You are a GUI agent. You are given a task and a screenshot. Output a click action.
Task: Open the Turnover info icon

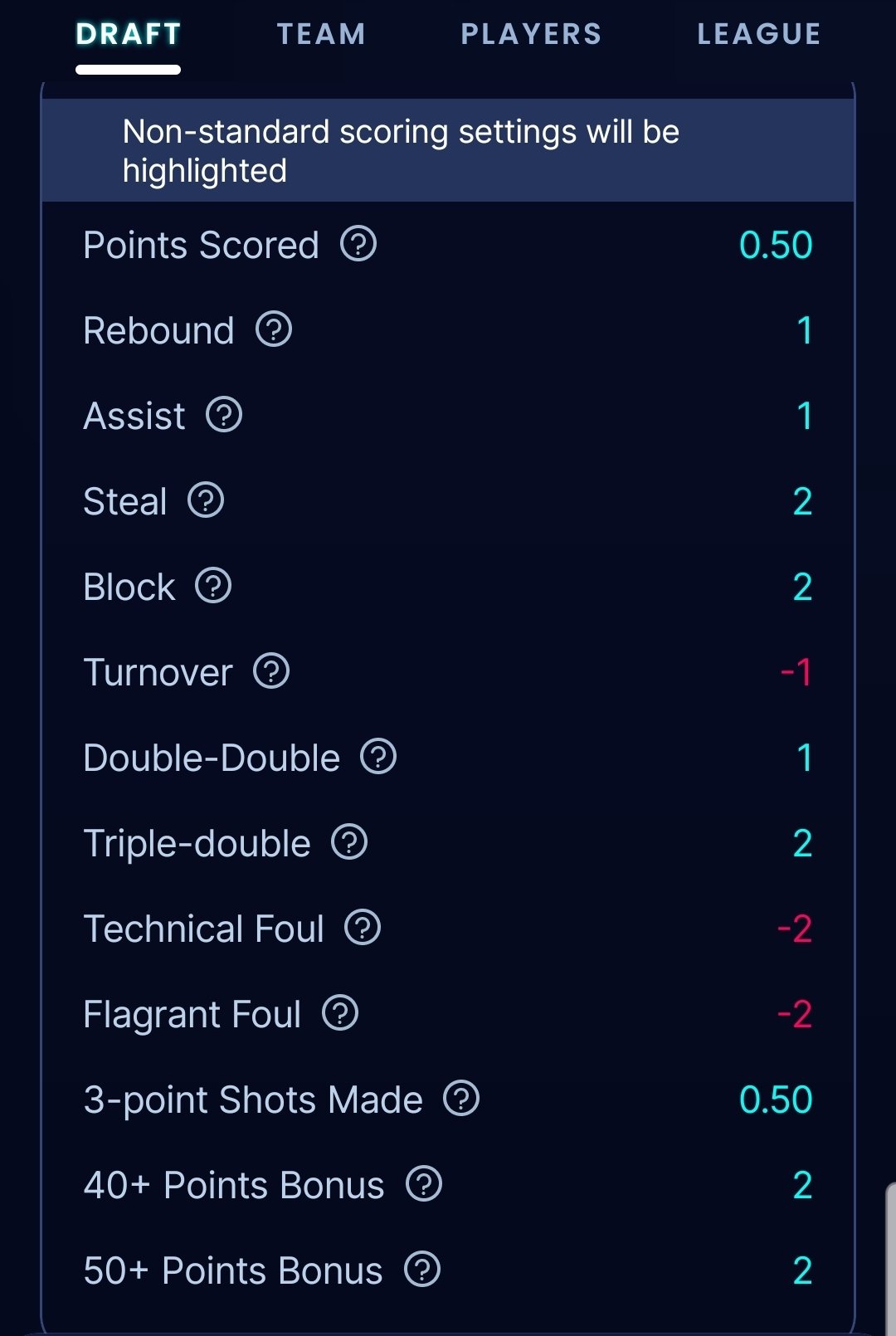click(x=271, y=671)
